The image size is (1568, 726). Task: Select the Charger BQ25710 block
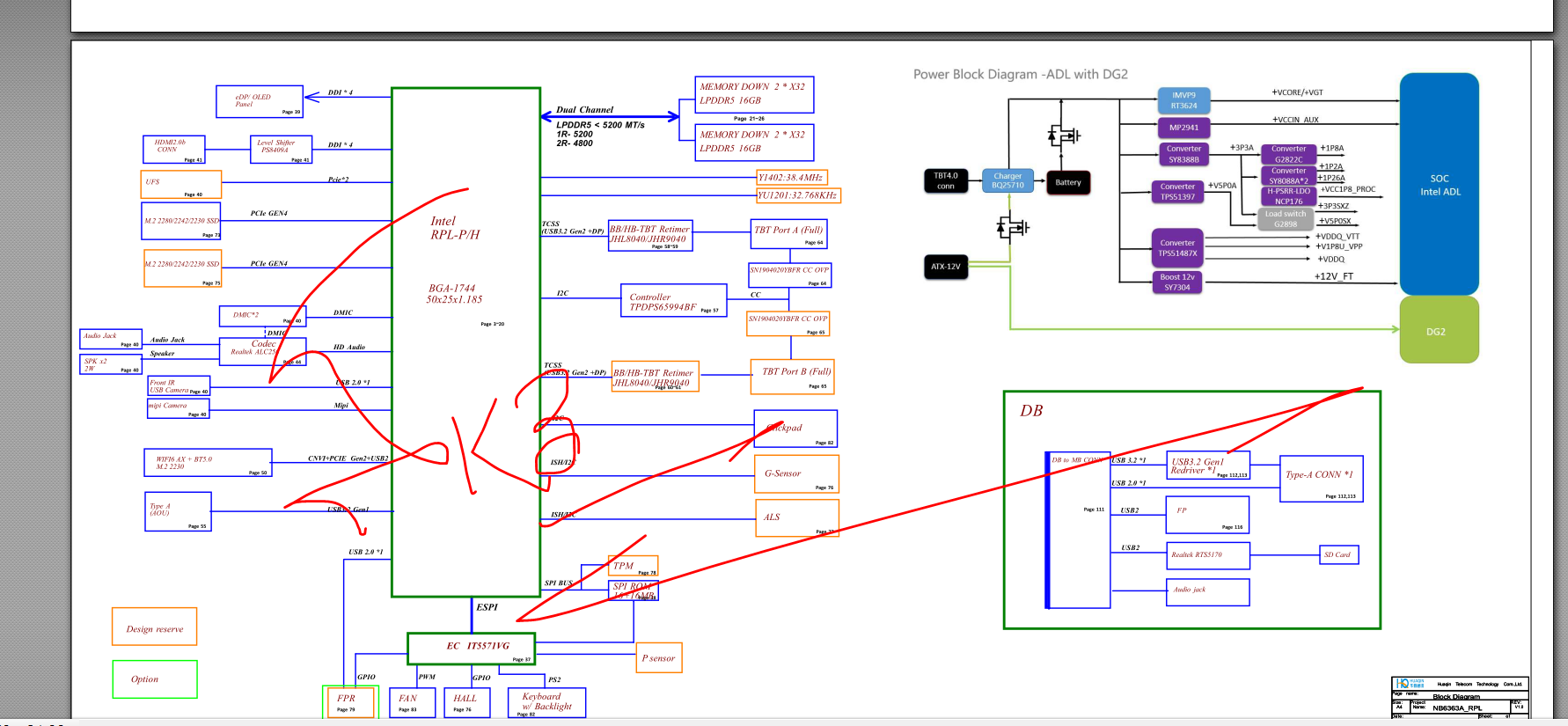1007,180
